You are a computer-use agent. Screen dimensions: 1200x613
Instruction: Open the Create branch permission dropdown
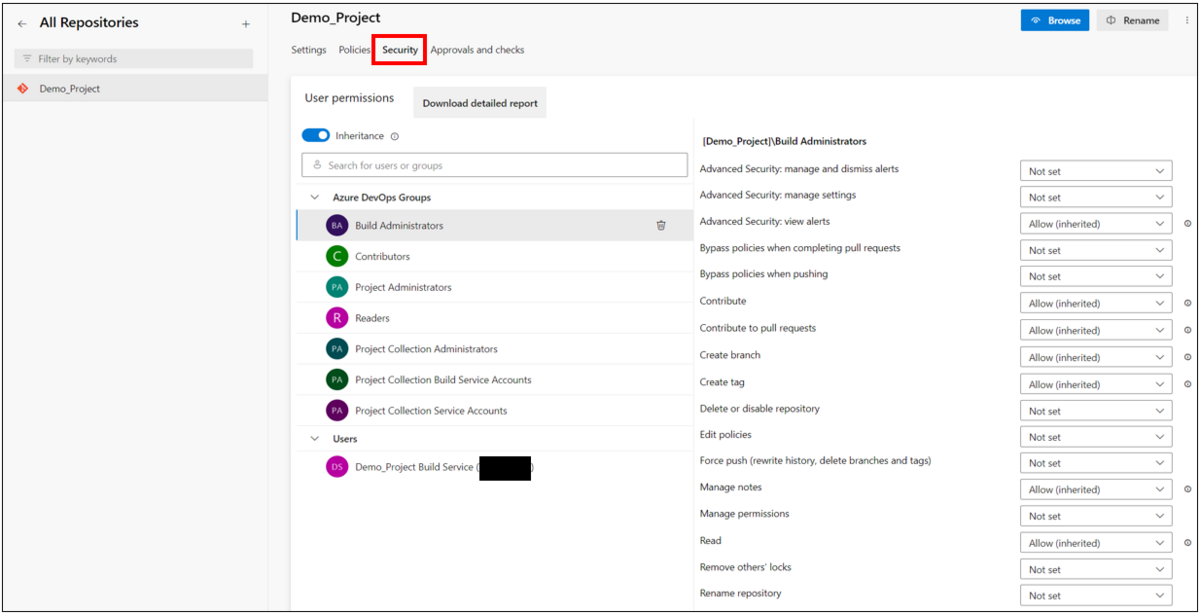1096,357
